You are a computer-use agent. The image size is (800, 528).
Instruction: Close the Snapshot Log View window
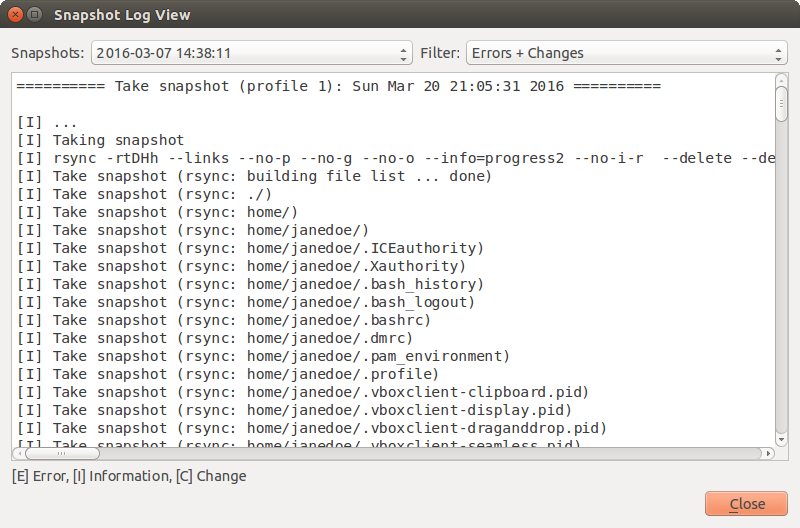(15, 14)
